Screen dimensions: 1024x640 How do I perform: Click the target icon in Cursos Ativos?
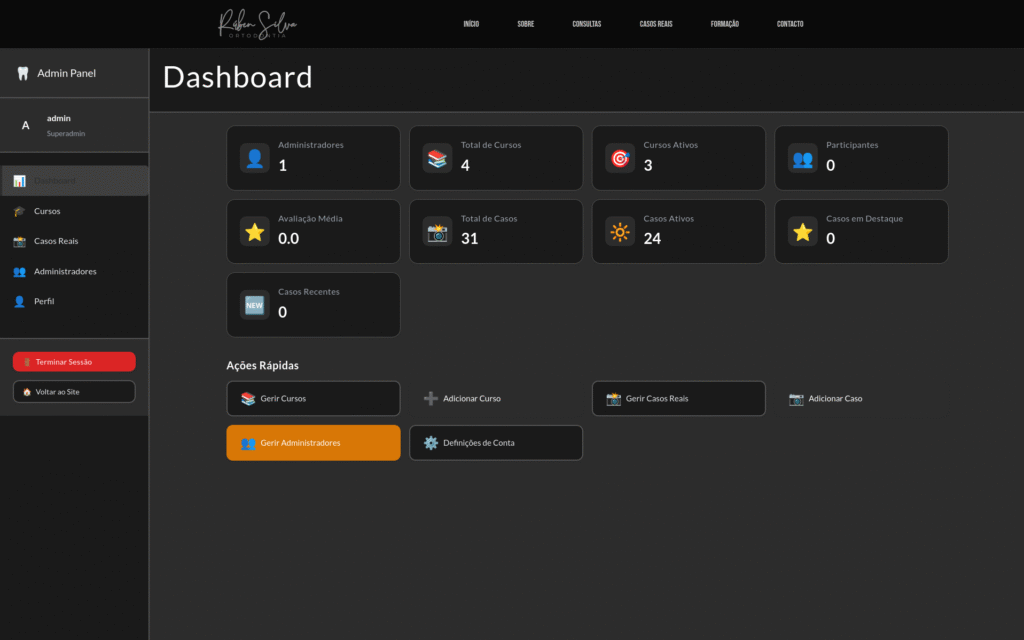[620, 158]
